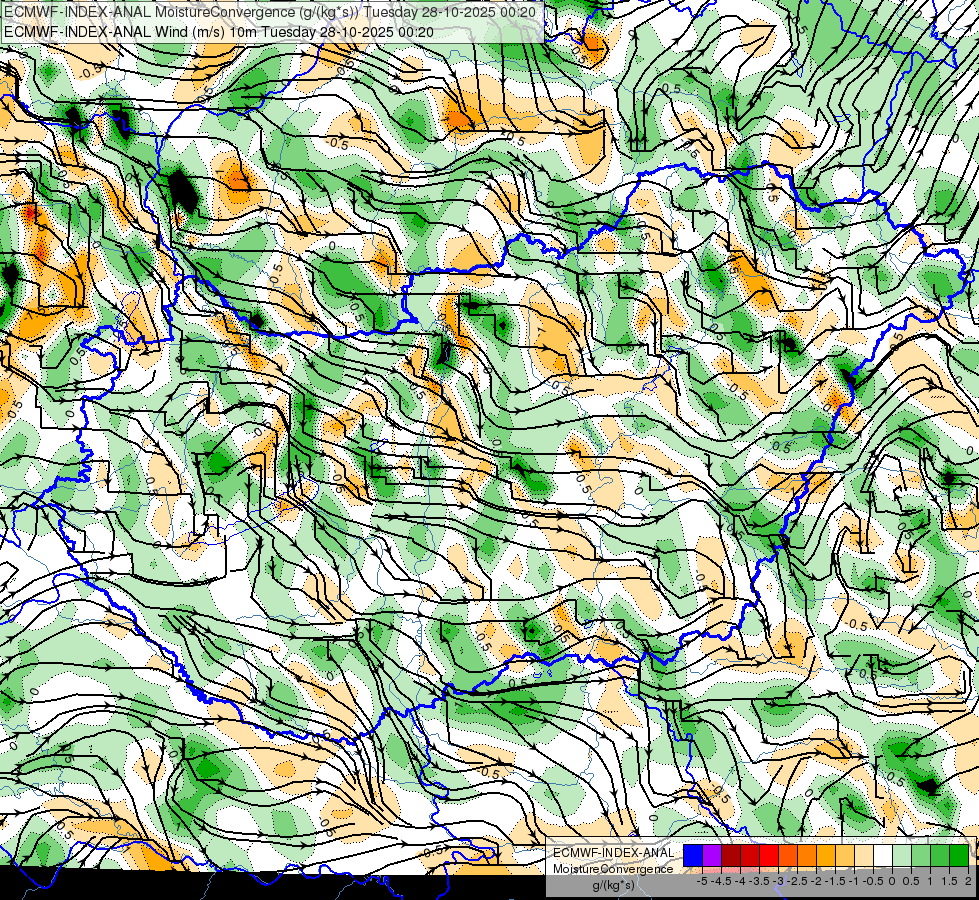
Task: Click the 'g/(kg*s)' legend unit label
Action: 613,885
